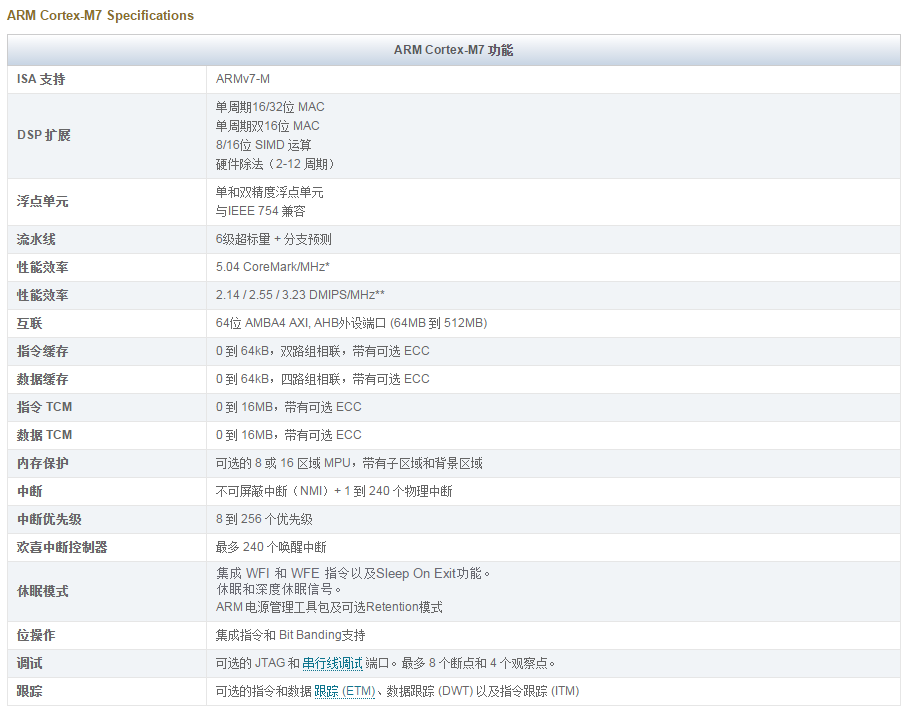Select the 流水线 row label

pyautogui.click(x=36, y=239)
